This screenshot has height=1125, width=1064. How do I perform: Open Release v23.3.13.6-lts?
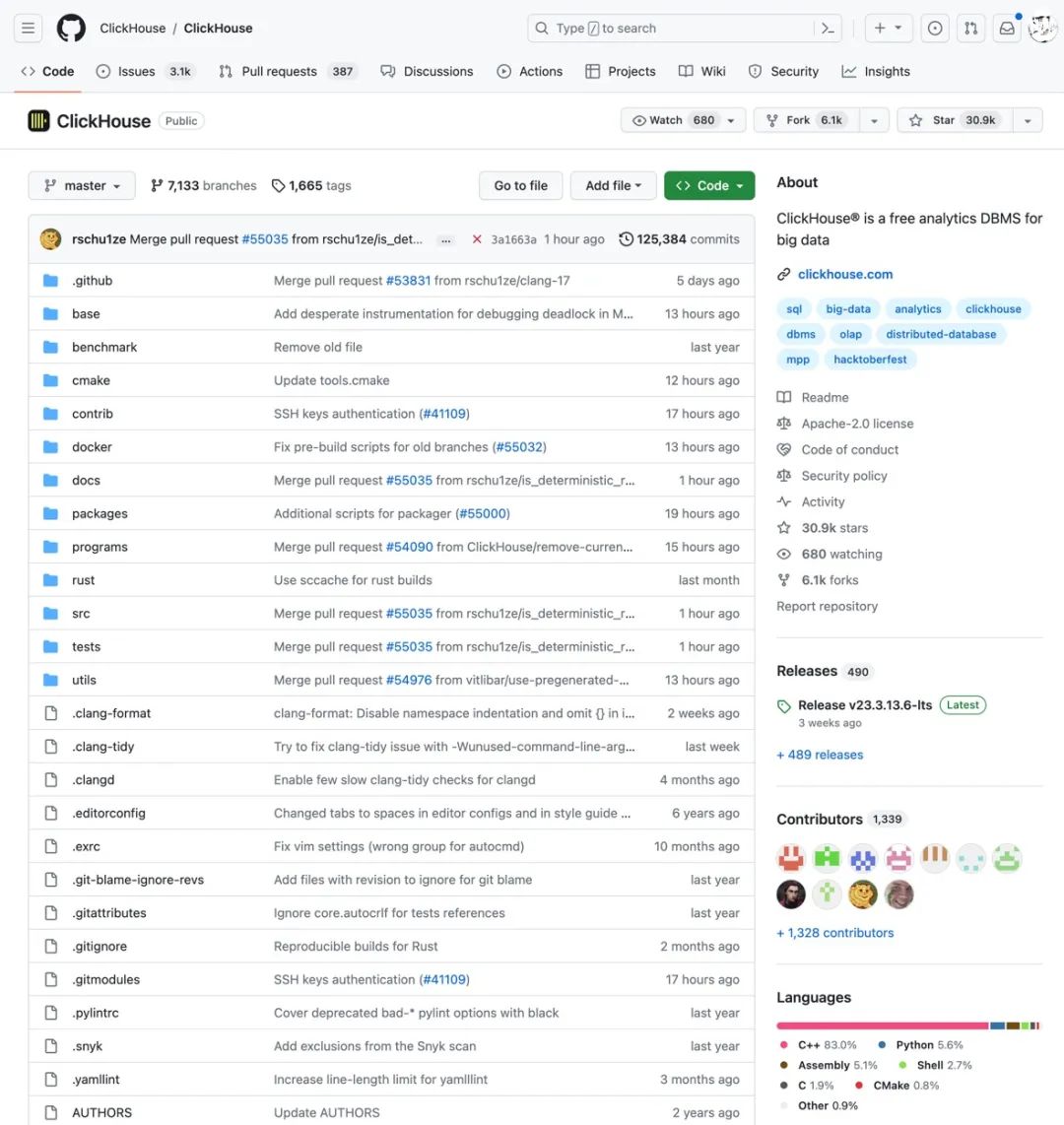tap(865, 705)
